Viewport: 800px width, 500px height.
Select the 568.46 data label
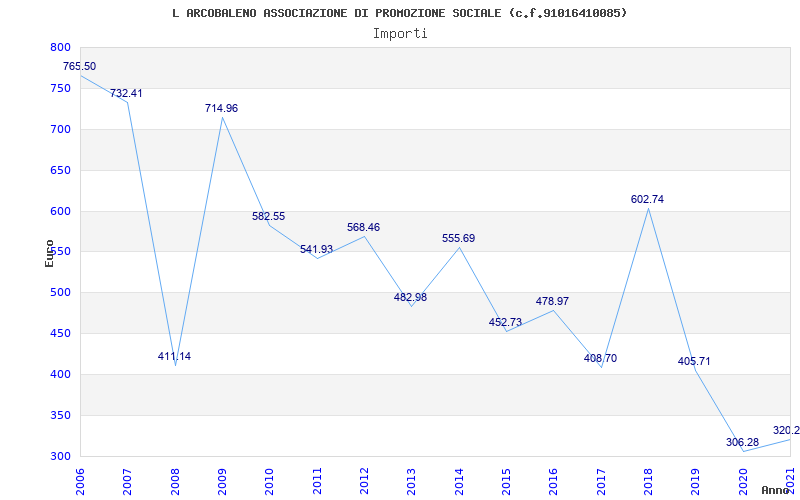pos(363,228)
